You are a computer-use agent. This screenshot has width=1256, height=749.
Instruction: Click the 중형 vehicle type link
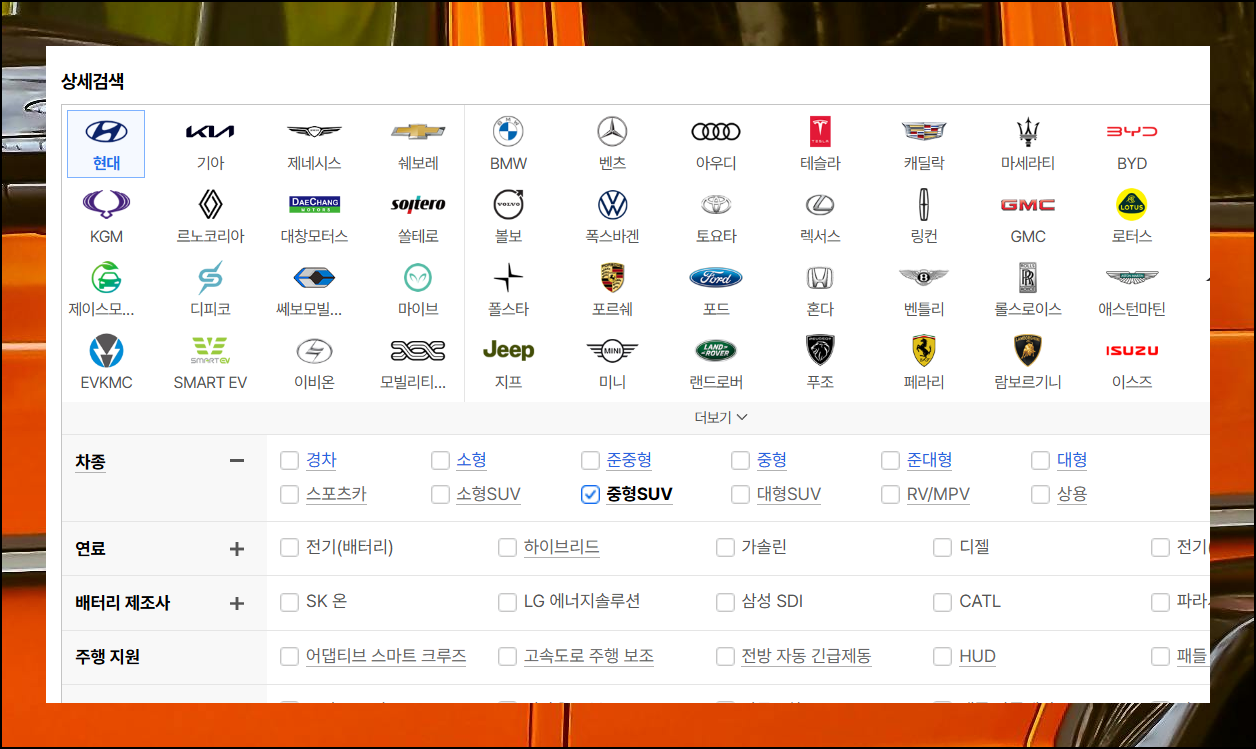click(x=772, y=460)
